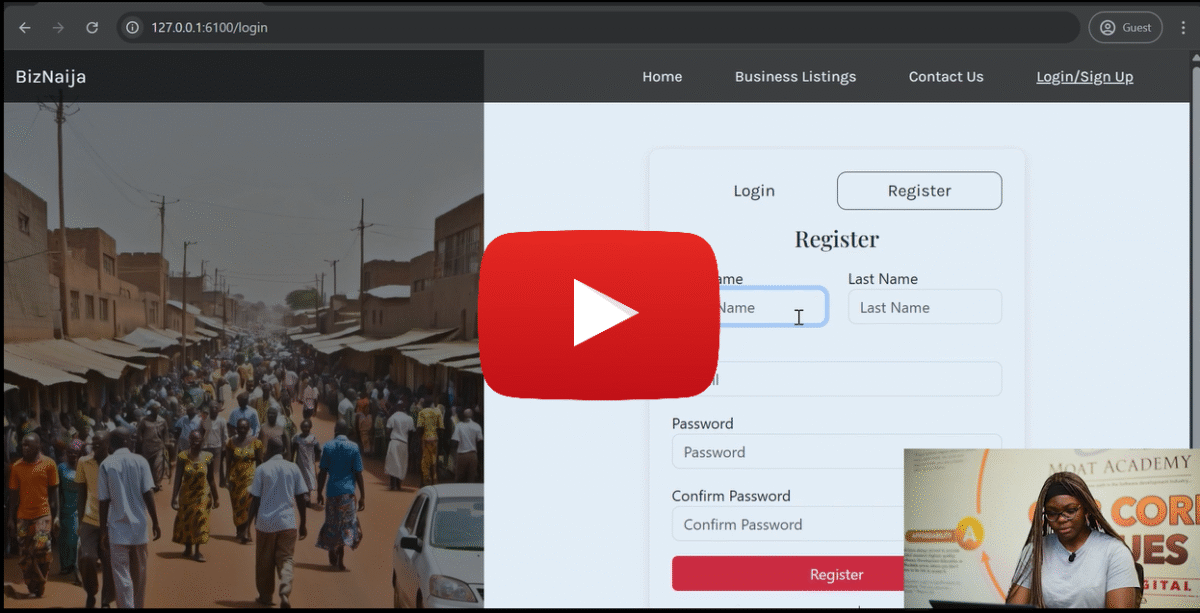
Task: Go to the Home nav link
Action: click(x=662, y=77)
